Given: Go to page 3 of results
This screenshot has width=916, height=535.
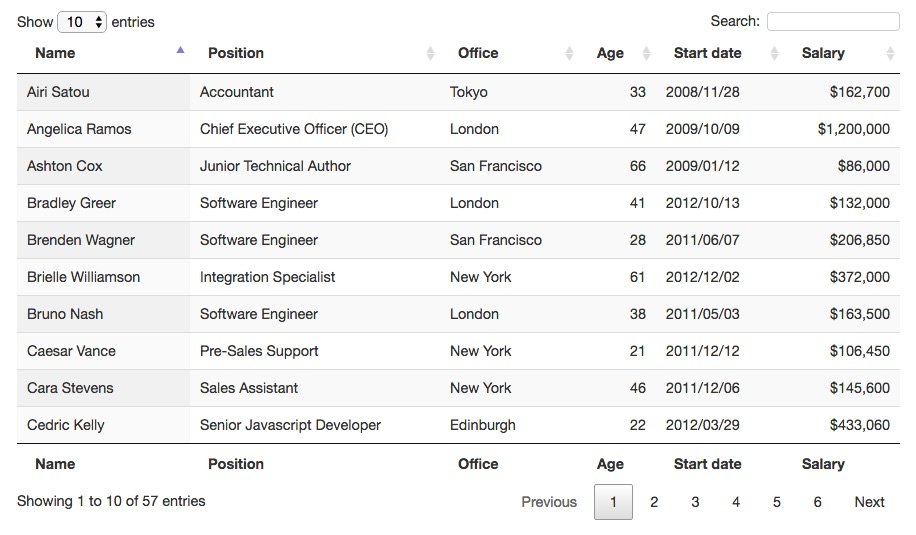Looking at the screenshot, I should (695, 502).
